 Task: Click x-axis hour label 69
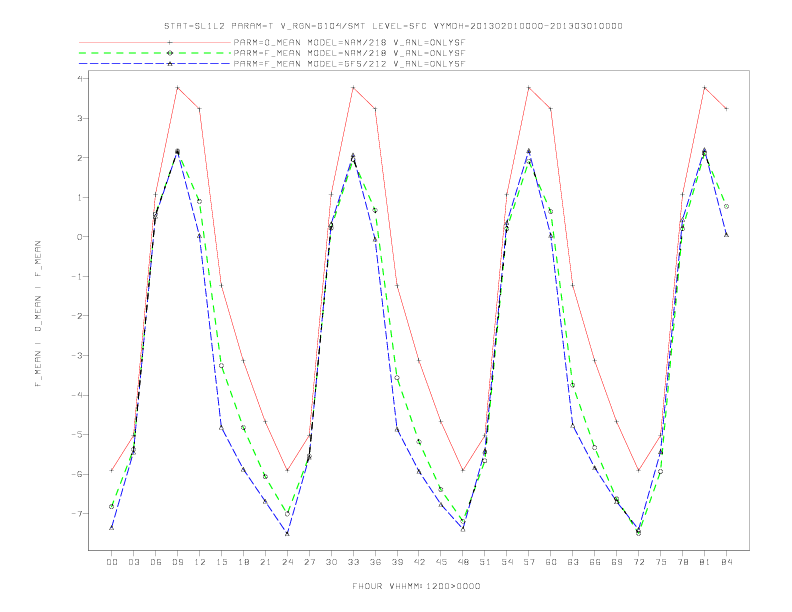pyautogui.click(x=617, y=562)
